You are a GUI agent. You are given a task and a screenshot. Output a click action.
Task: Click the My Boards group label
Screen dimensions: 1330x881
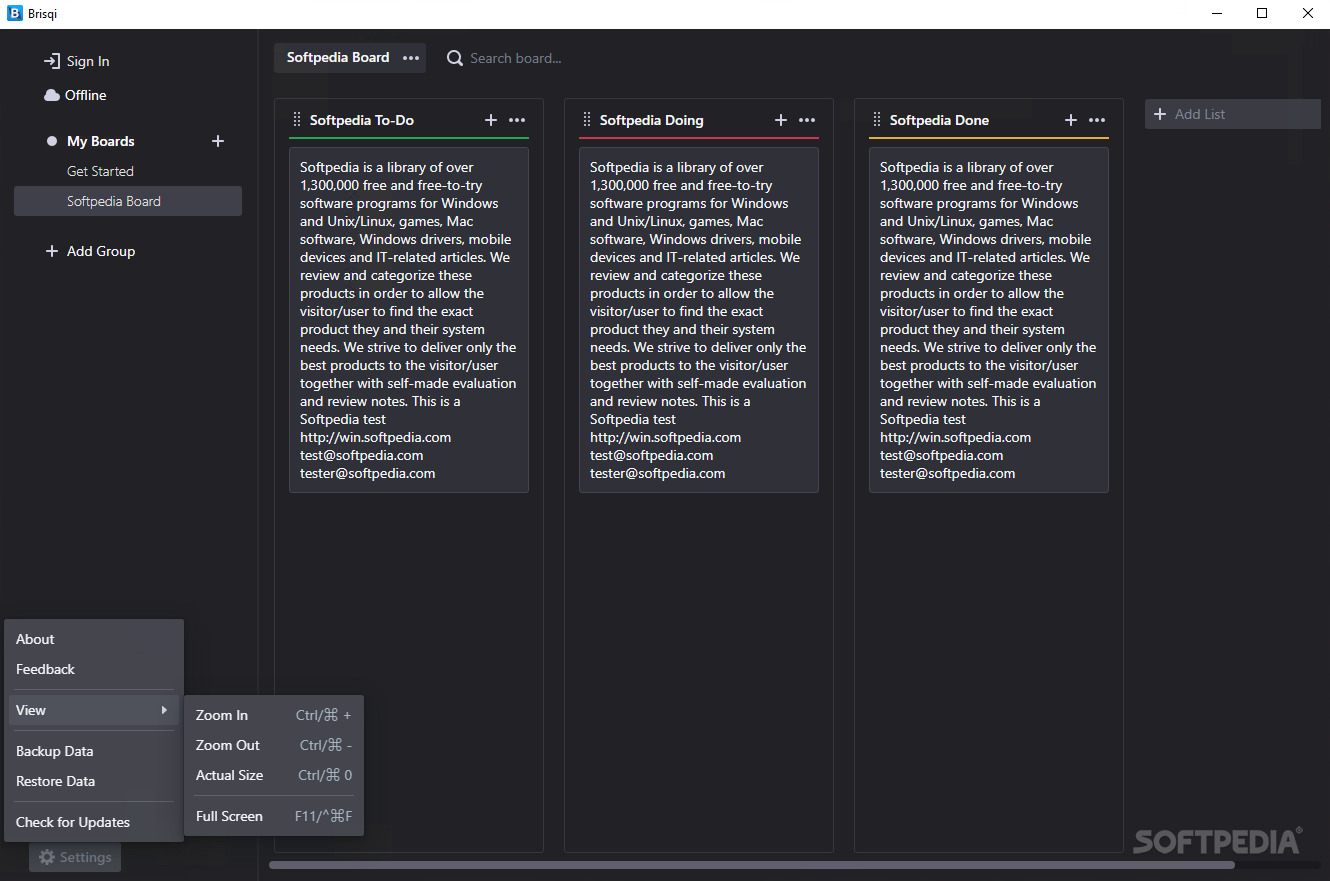101,141
